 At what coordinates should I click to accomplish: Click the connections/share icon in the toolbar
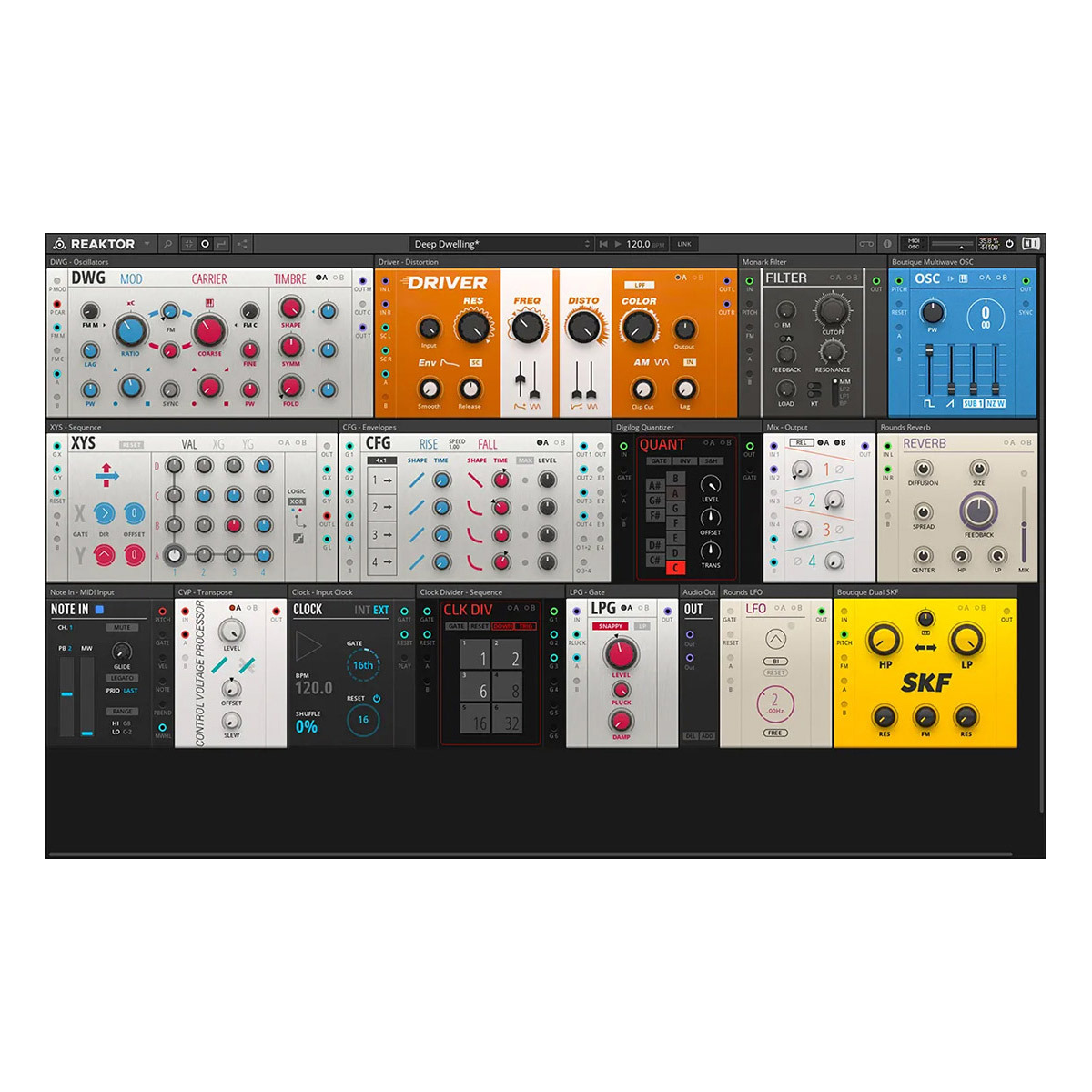tap(243, 244)
